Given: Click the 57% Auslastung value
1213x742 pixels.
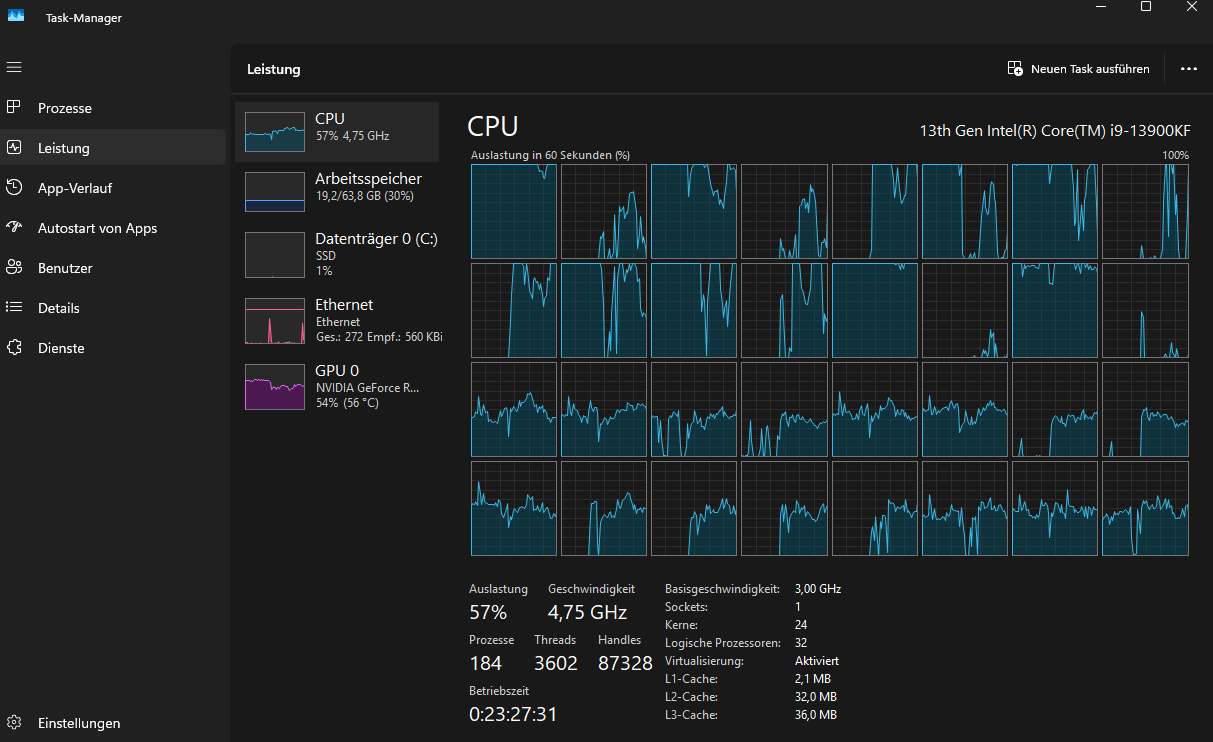Looking at the screenshot, I should tap(488, 612).
